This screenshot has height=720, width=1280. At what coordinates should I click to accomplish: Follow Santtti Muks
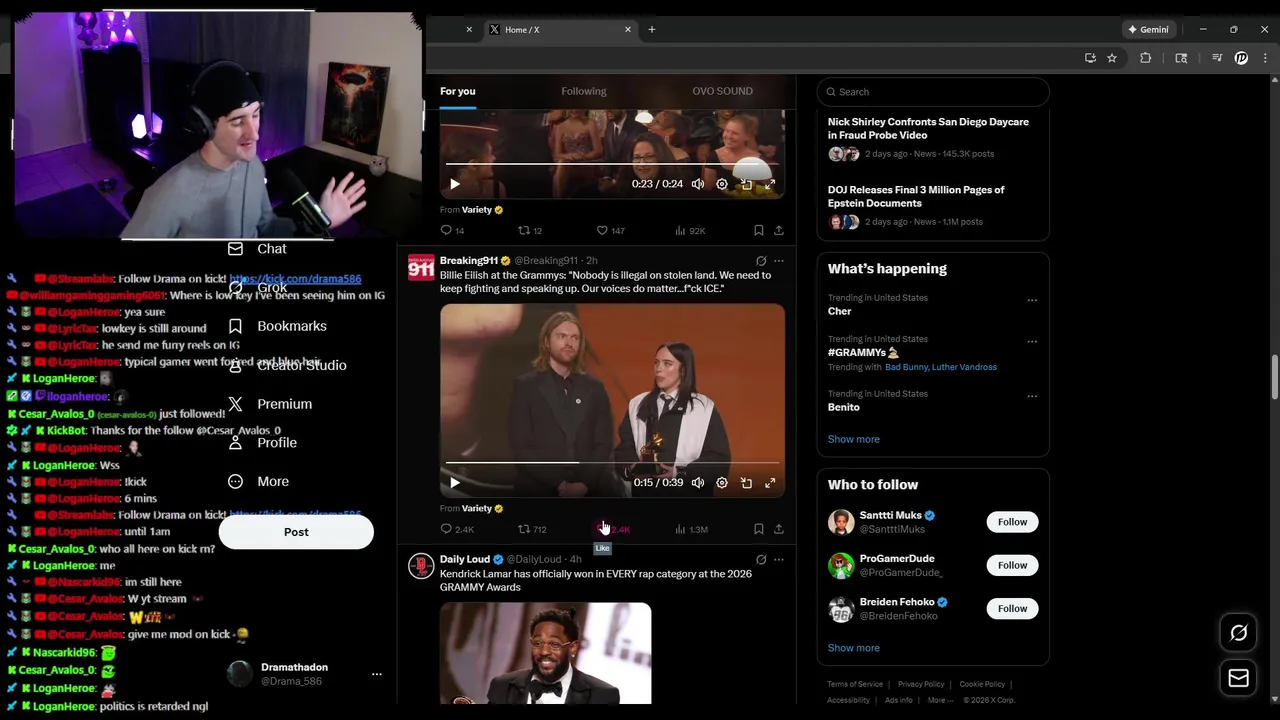pos(1012,522)
